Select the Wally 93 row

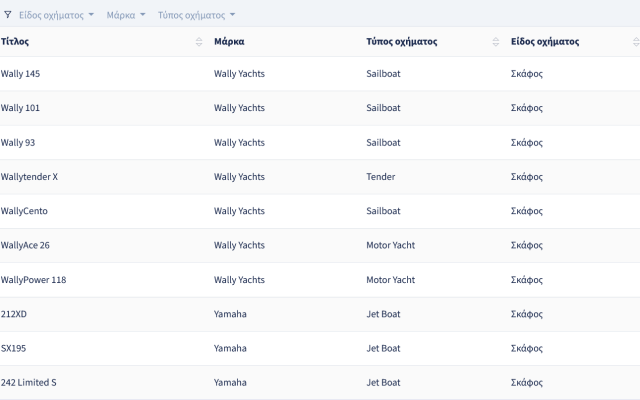coord(18,142)
